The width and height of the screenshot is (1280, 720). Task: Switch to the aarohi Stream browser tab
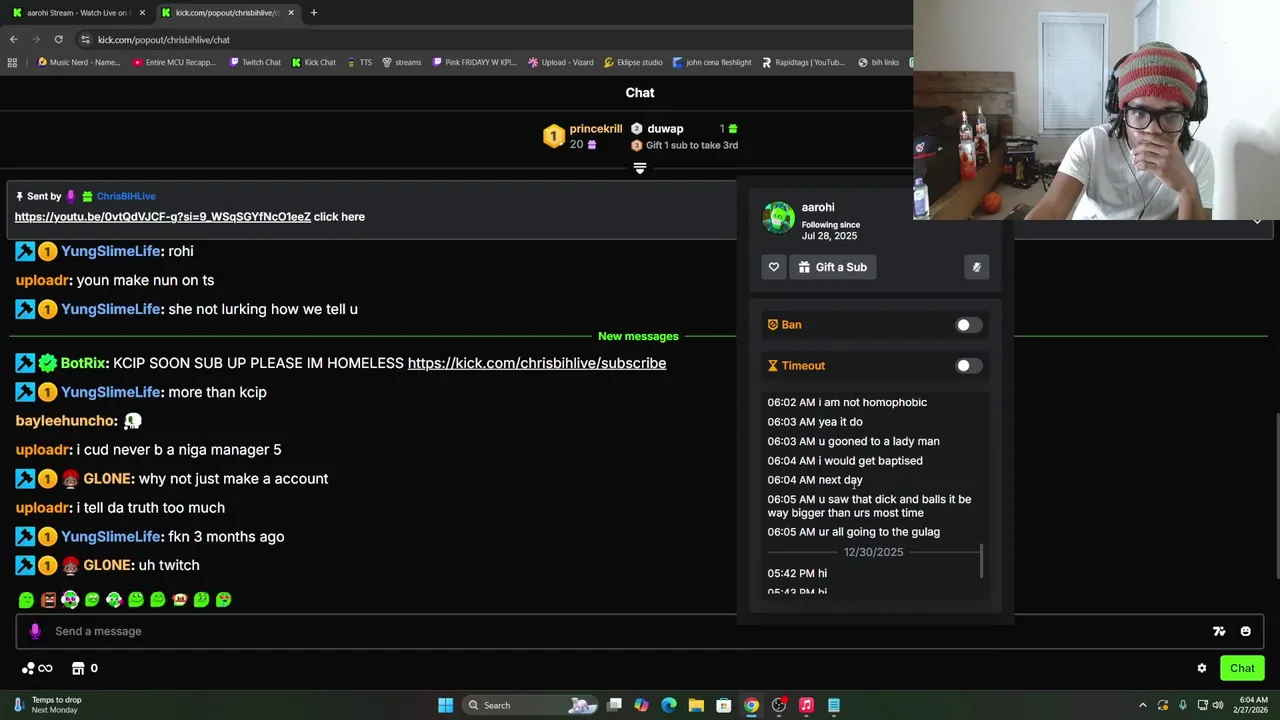(76, 12)
